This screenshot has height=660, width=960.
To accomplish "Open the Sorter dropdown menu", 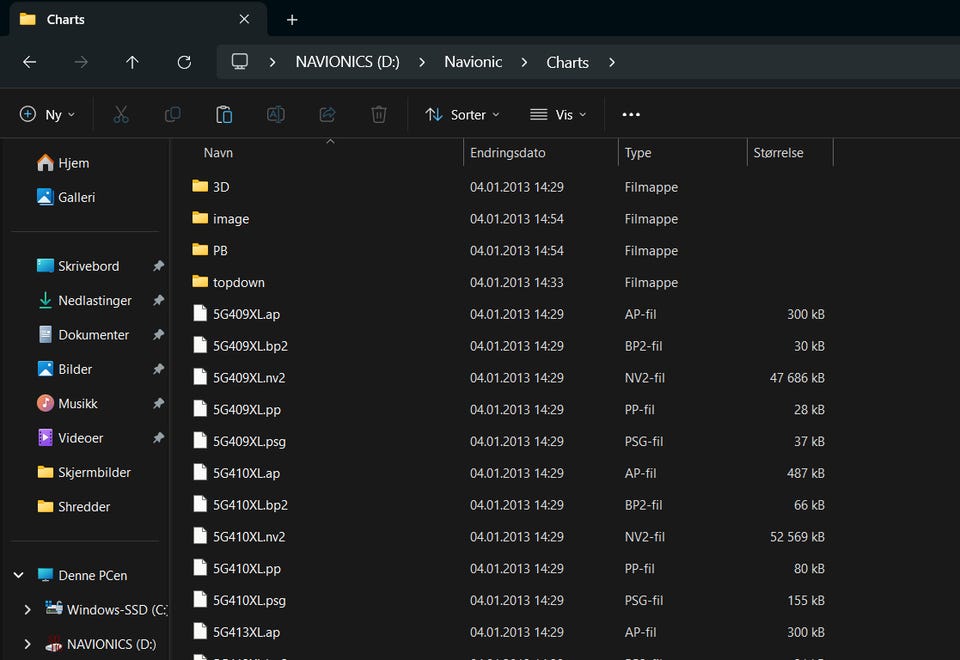I will [x=462, y=115].
